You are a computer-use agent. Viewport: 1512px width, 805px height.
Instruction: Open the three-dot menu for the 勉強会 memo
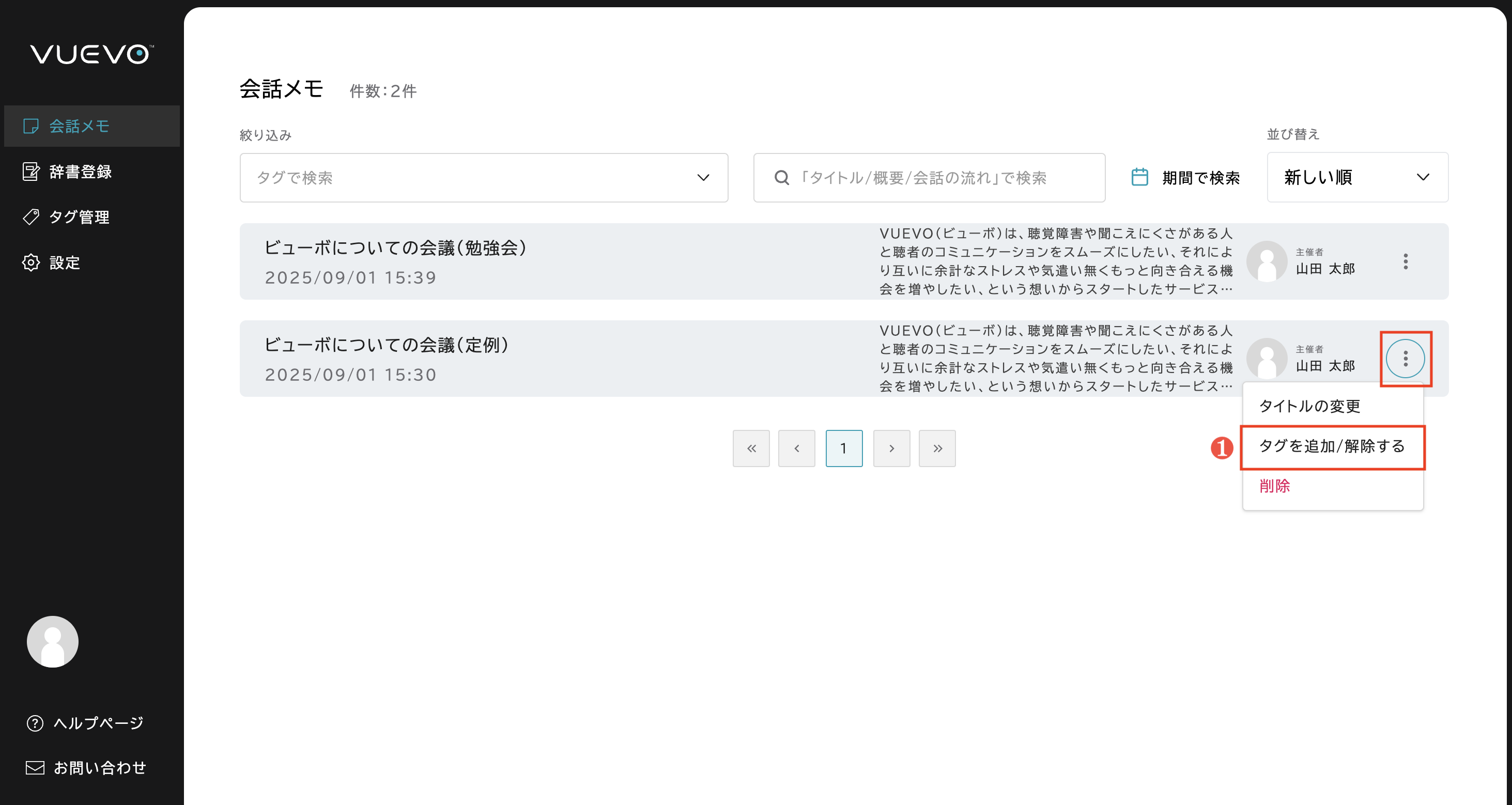click(x=1405, y=261)
